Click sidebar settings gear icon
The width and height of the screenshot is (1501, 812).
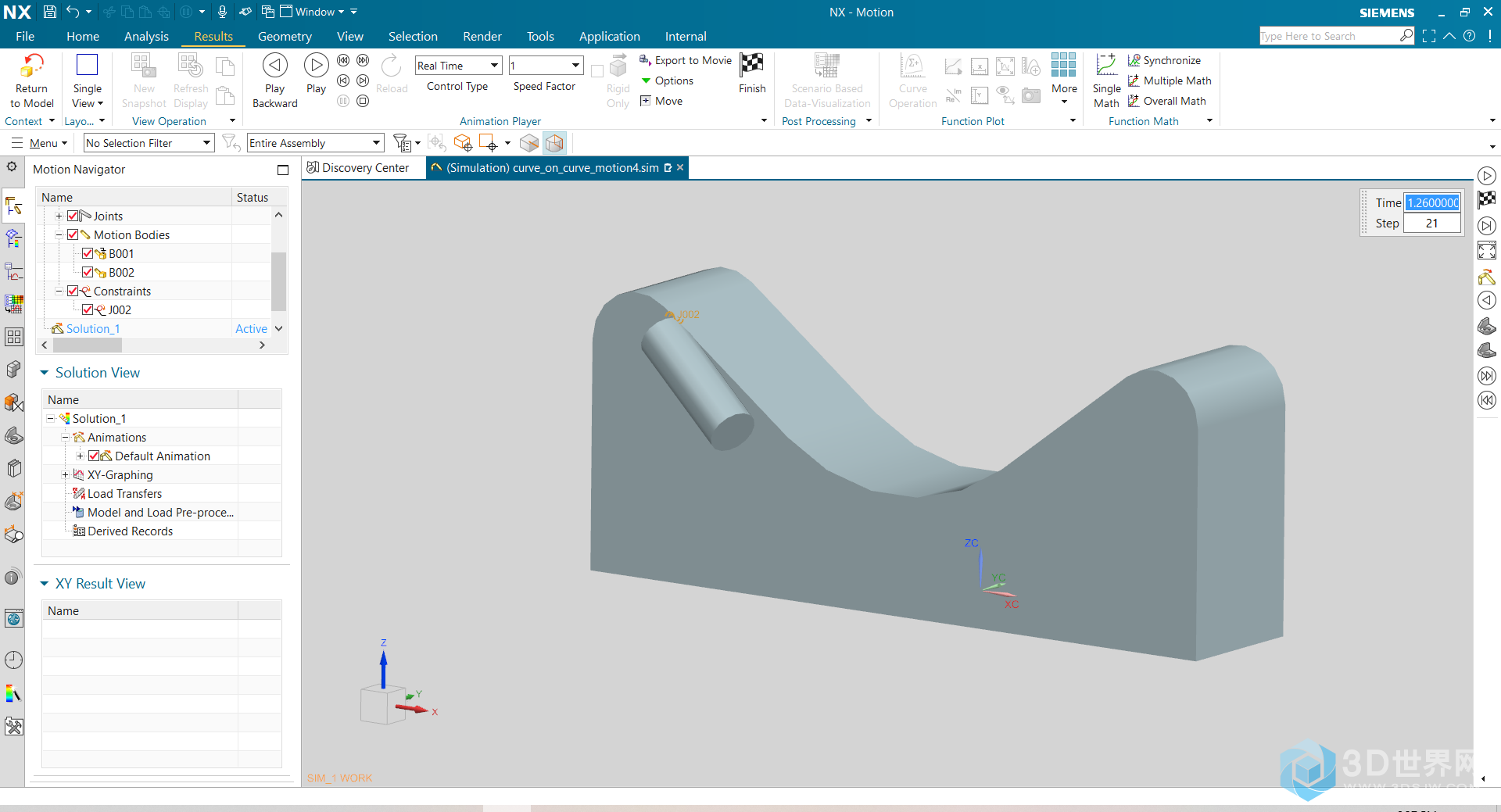point(12,166)
